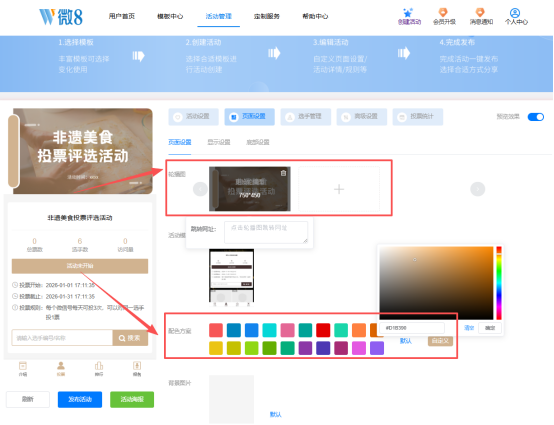The height and width of the screenshot is (425, 554).
Task: Click the white refresh button in preview
Action: [28, 399]
